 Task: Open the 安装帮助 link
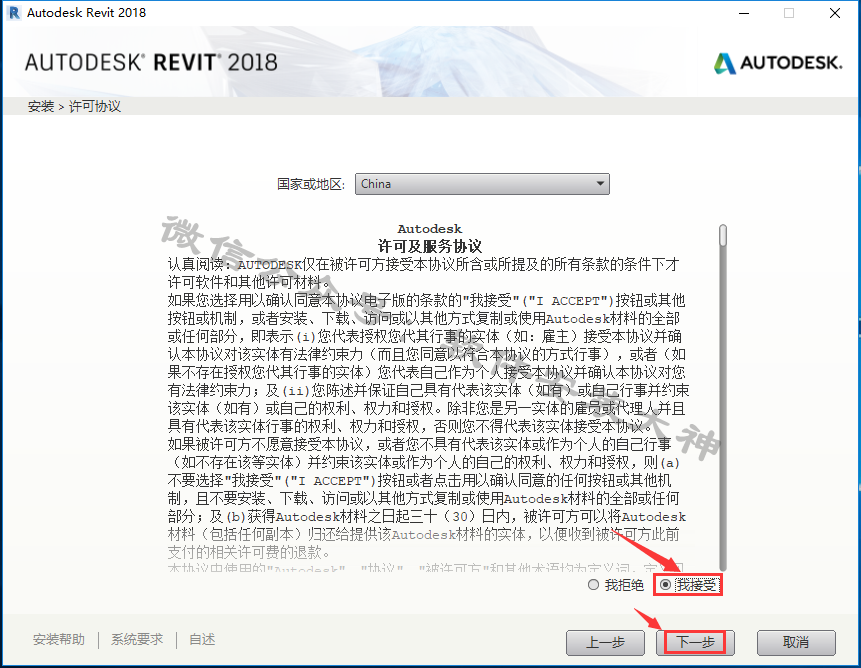pyautogui.click(x=59, y=639)
